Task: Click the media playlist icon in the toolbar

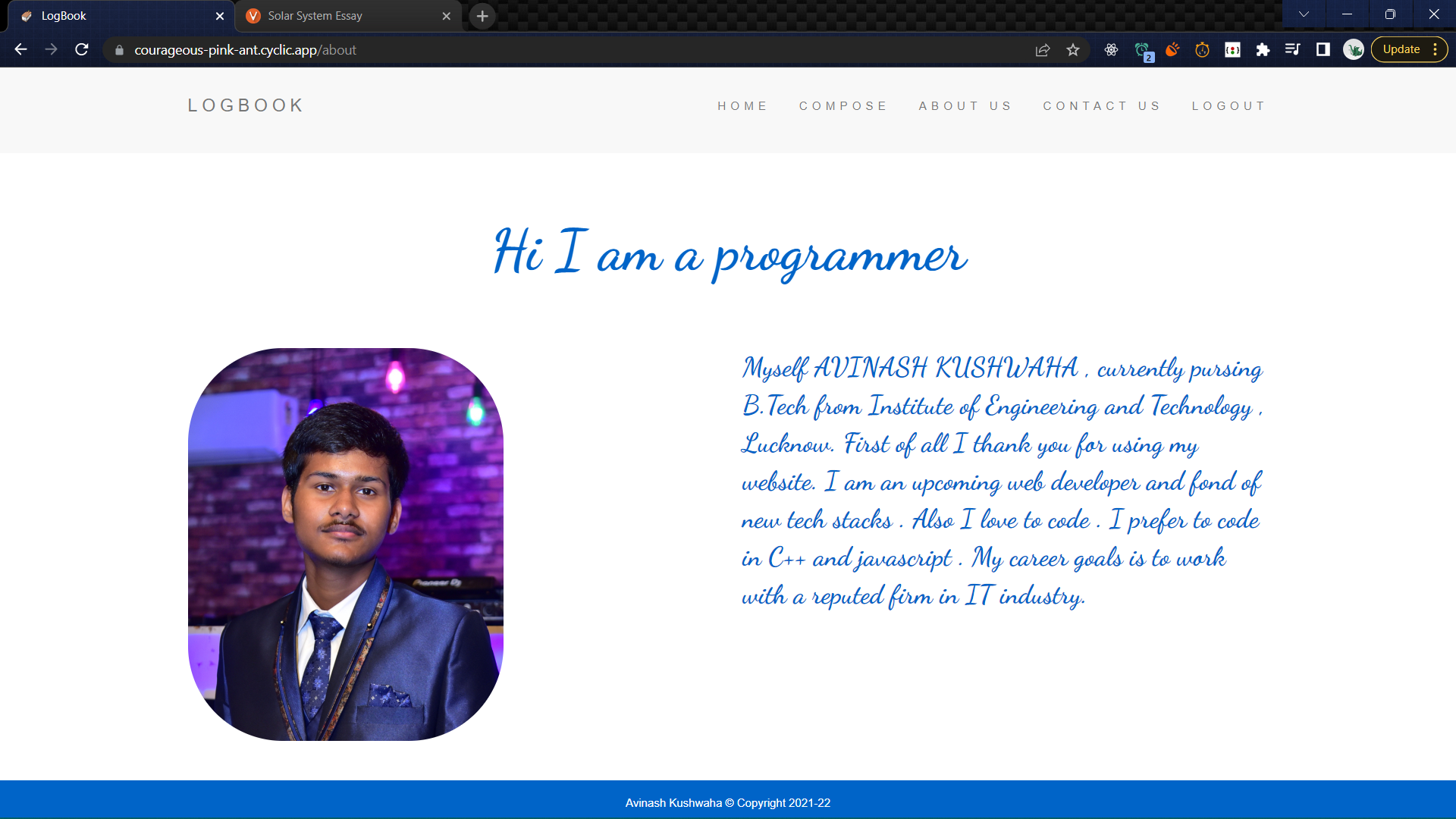Action: click(1293, 49)
